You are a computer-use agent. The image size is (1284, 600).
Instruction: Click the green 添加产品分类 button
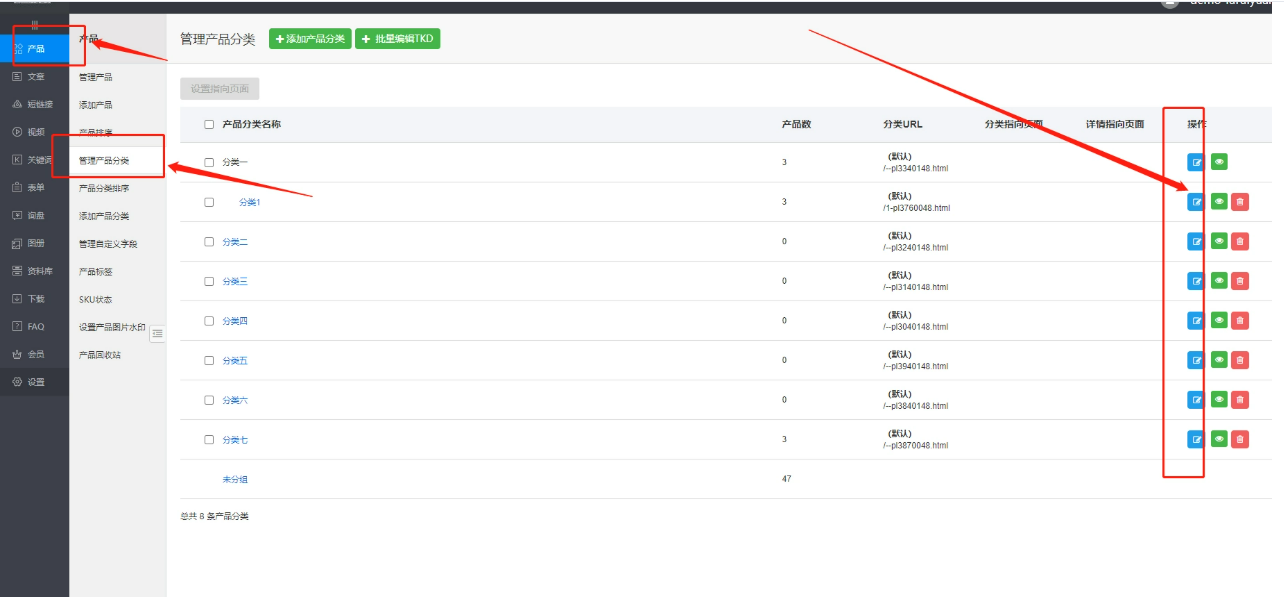point(310,39)
